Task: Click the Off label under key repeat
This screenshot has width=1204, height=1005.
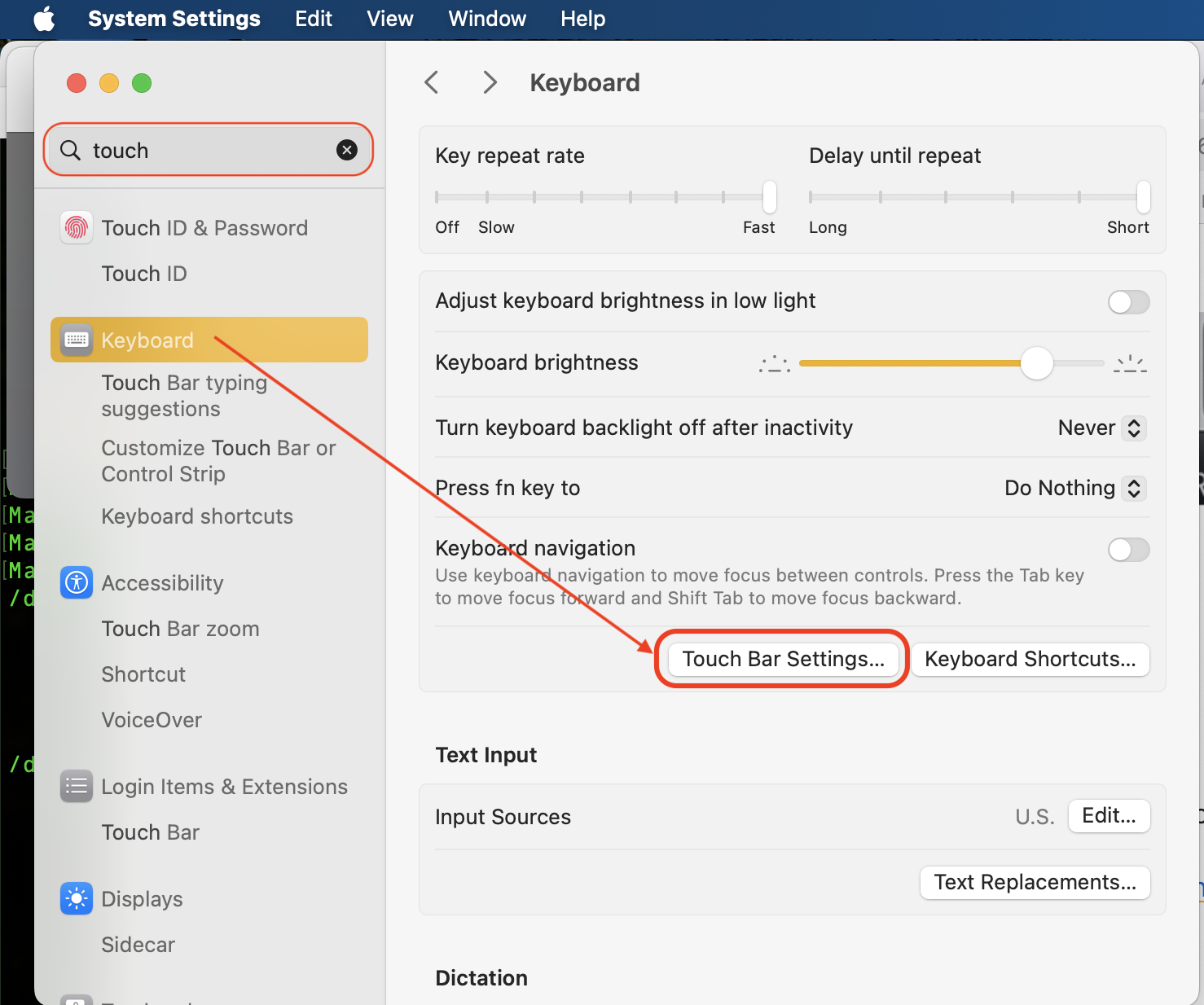Action: 447,227
